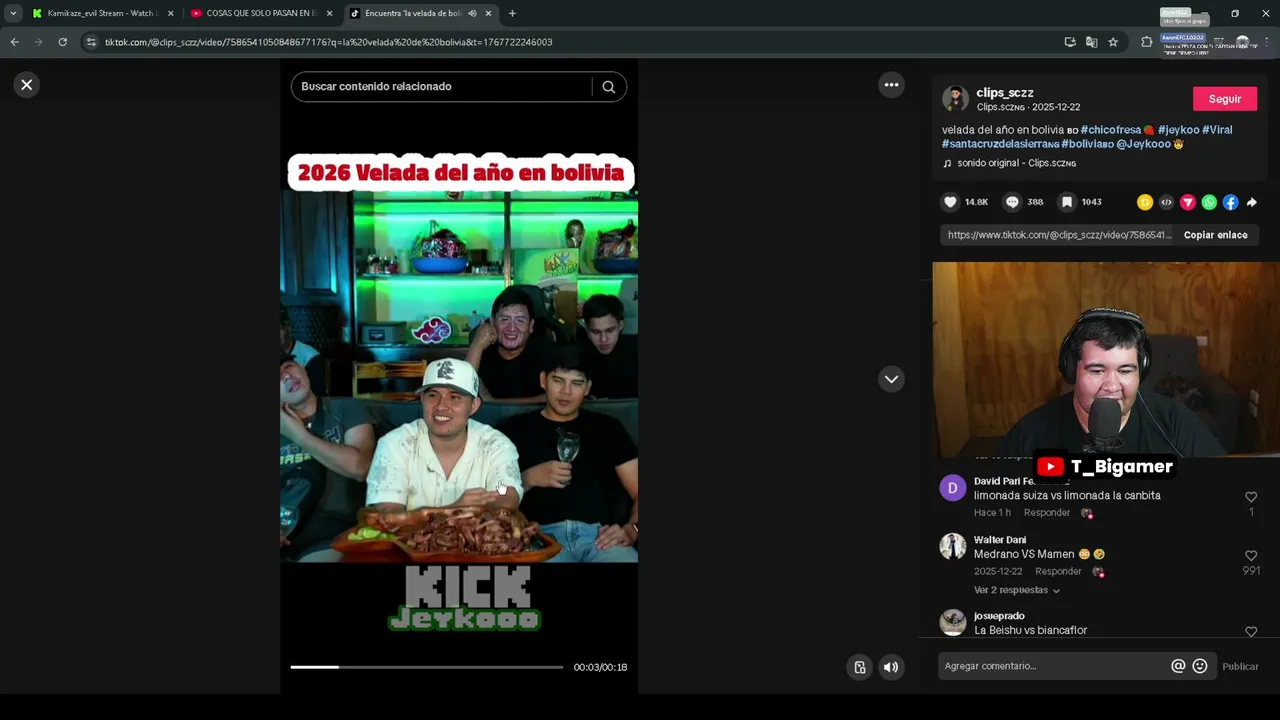Screen dimensions: 1280x720
Task: Open more share options arrow
Action: coord(1251,202)
